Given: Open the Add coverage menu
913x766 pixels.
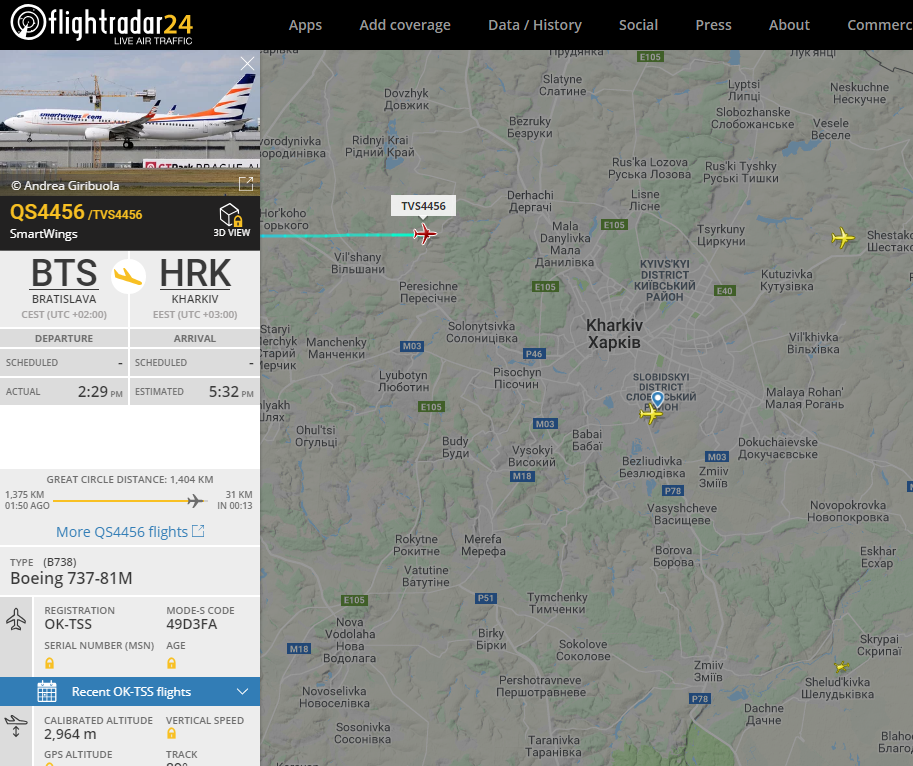Looking at the screenshot, I should coord(405,25).
